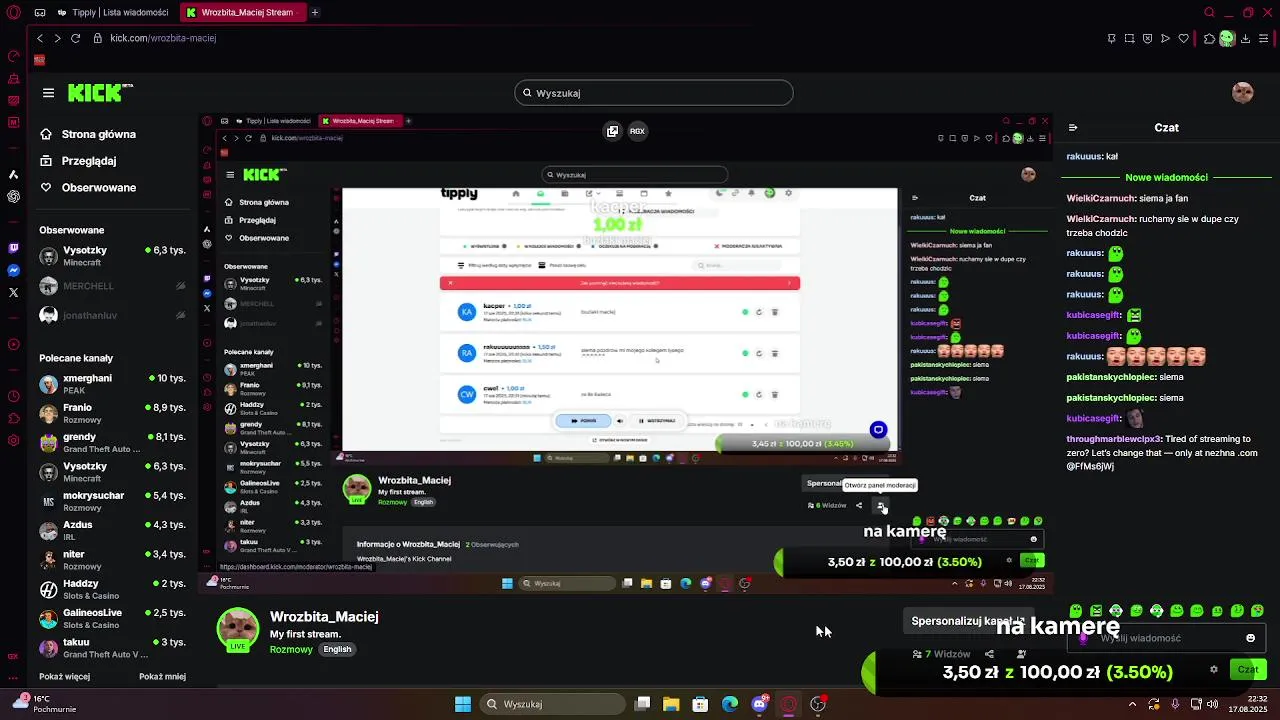Image resolution: width=1280 pixels, height=720 pixels.
Task: Send message with Czat button
Action: point(1248,670)
